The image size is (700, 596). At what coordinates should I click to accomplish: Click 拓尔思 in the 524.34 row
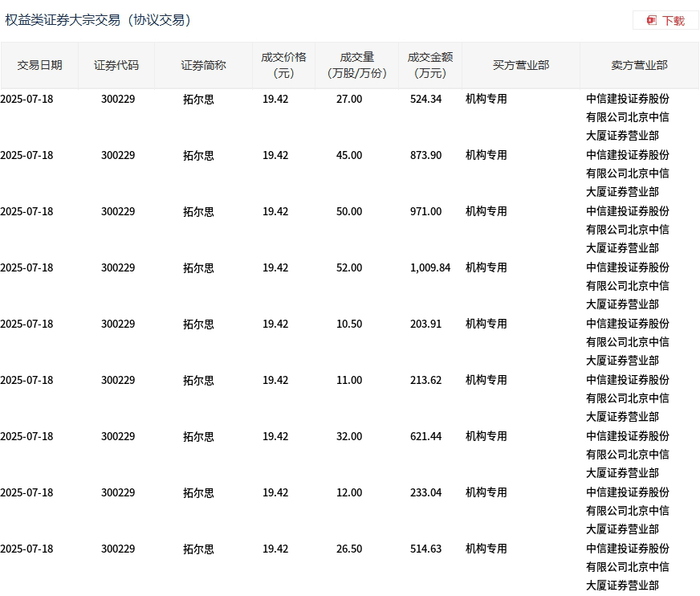tap(199, 99)
